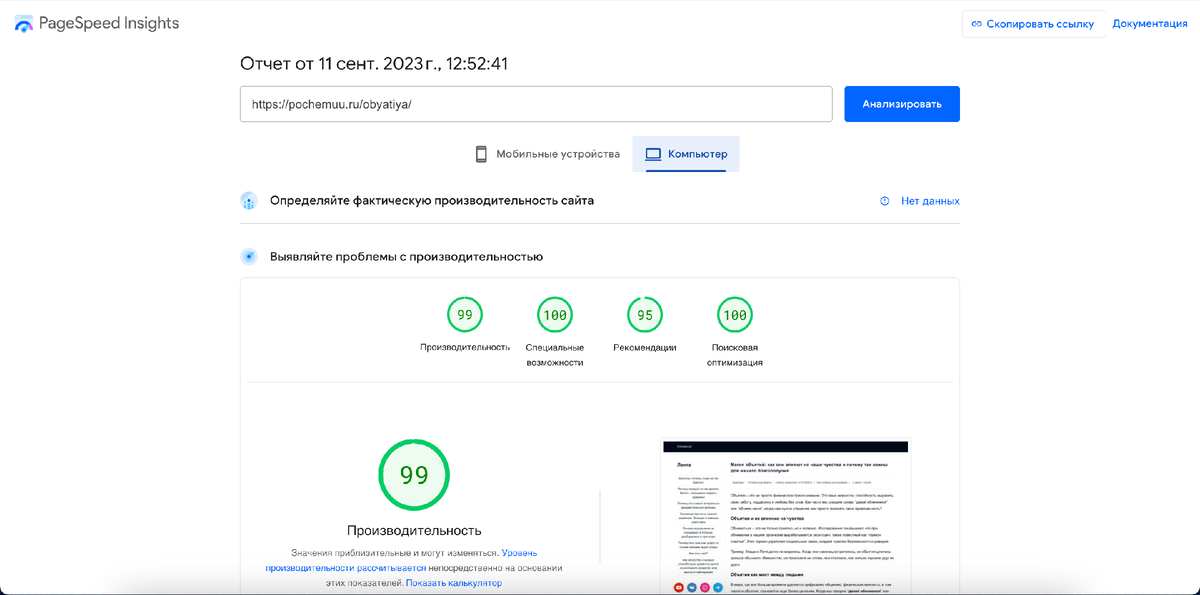The height and width of the screenshot is (595, 1200).
Task: Switch to the Мобильные устройства tab
Action: pyautogui.click(x=546, y=154)
